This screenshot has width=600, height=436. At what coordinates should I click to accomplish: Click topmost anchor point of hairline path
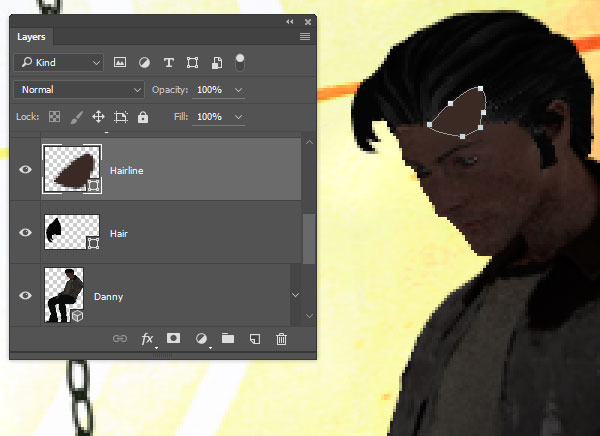coord(480,88)
